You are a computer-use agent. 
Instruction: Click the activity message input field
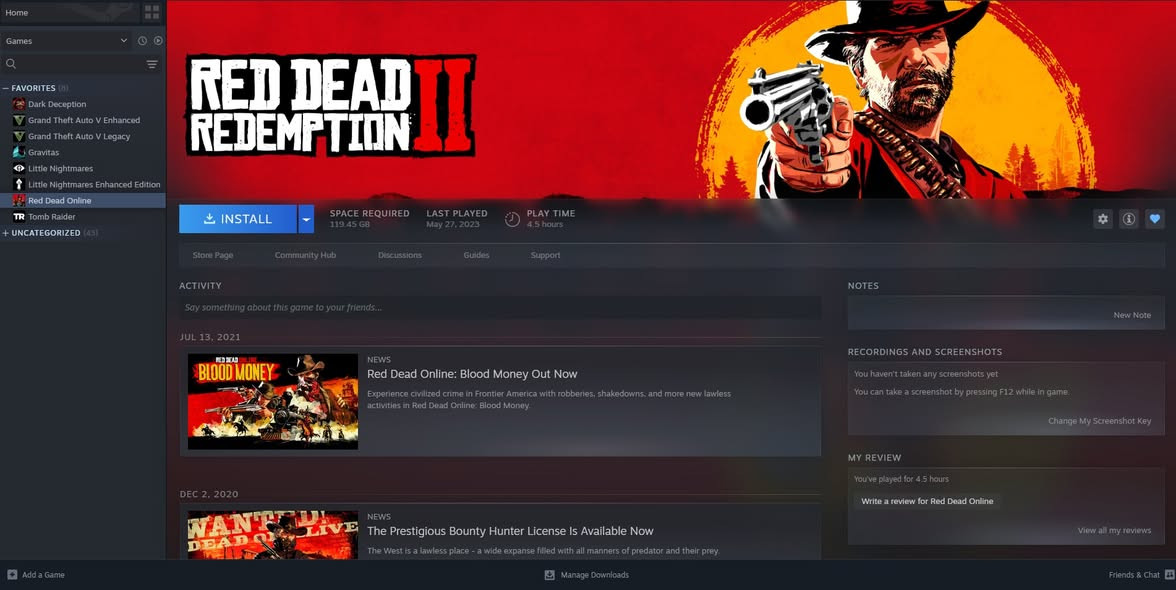click(x=500, y=307)
